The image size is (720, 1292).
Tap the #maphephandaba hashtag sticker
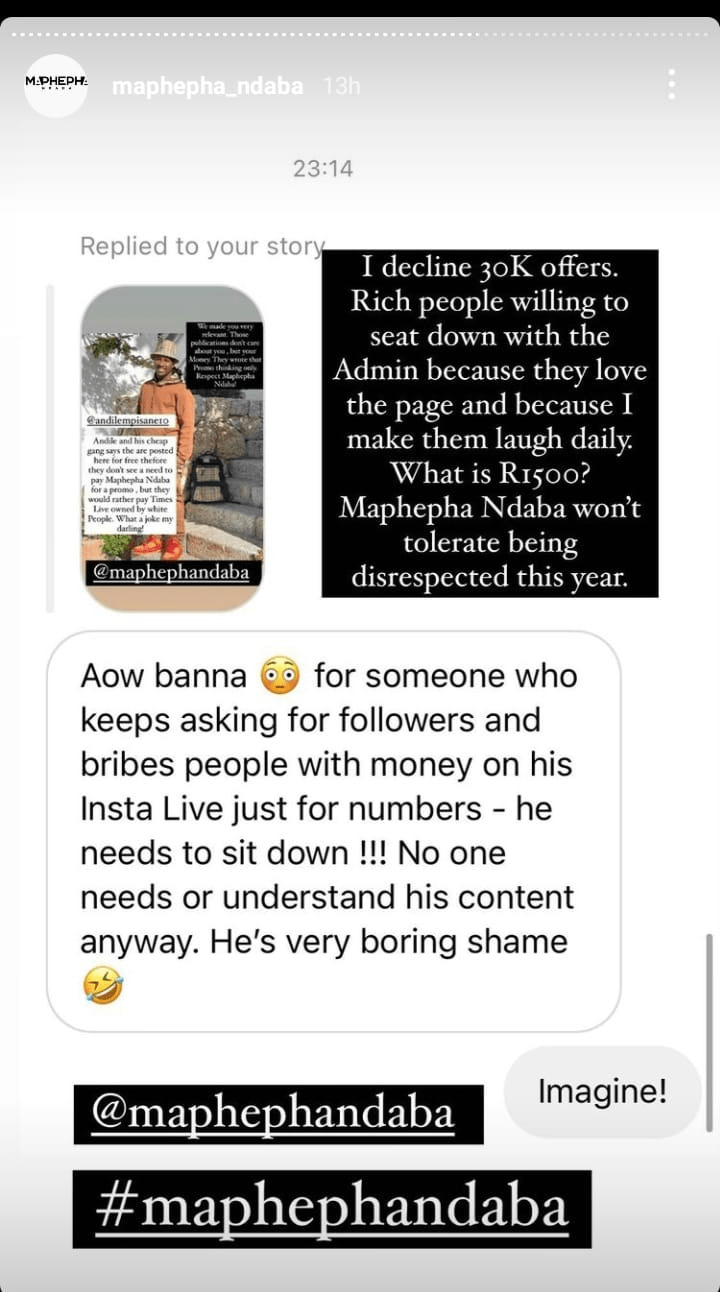[332, 1209]
